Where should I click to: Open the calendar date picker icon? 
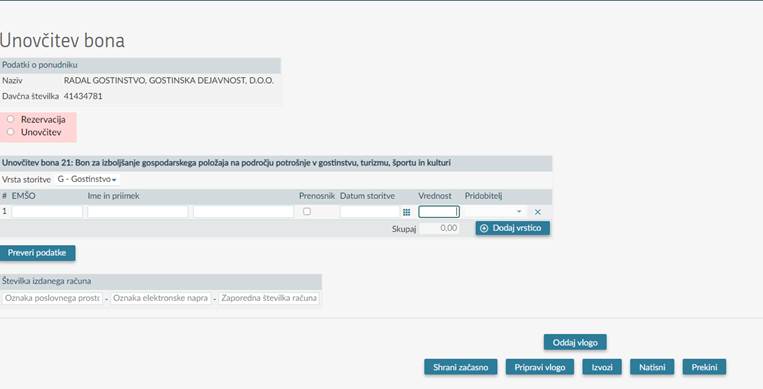point(406,212)
